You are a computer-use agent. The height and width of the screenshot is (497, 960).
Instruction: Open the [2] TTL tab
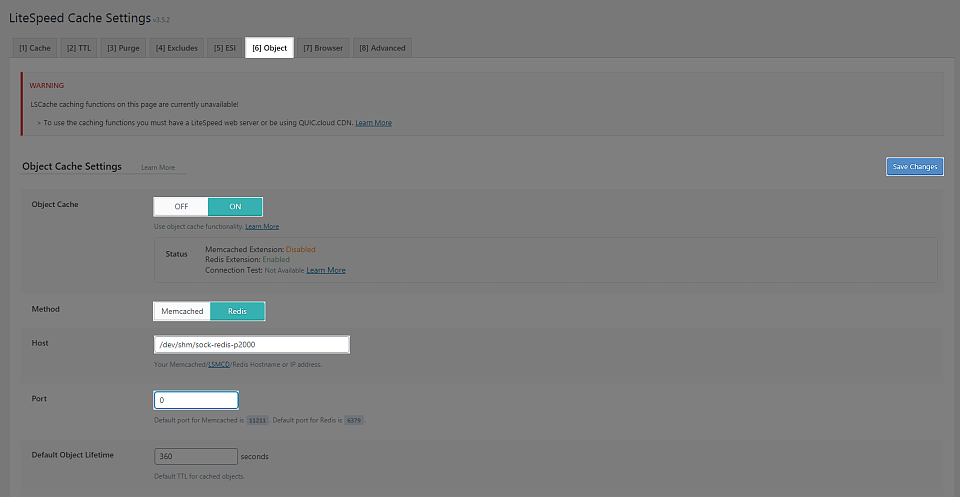tap(78, 48)
